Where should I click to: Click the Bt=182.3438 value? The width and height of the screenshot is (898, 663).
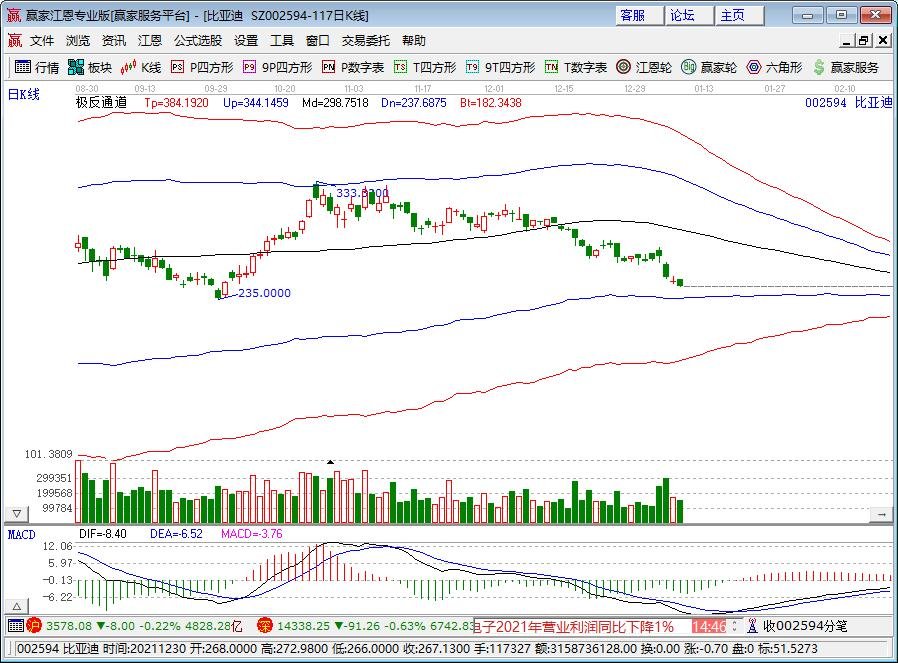(x=491, y=103)
